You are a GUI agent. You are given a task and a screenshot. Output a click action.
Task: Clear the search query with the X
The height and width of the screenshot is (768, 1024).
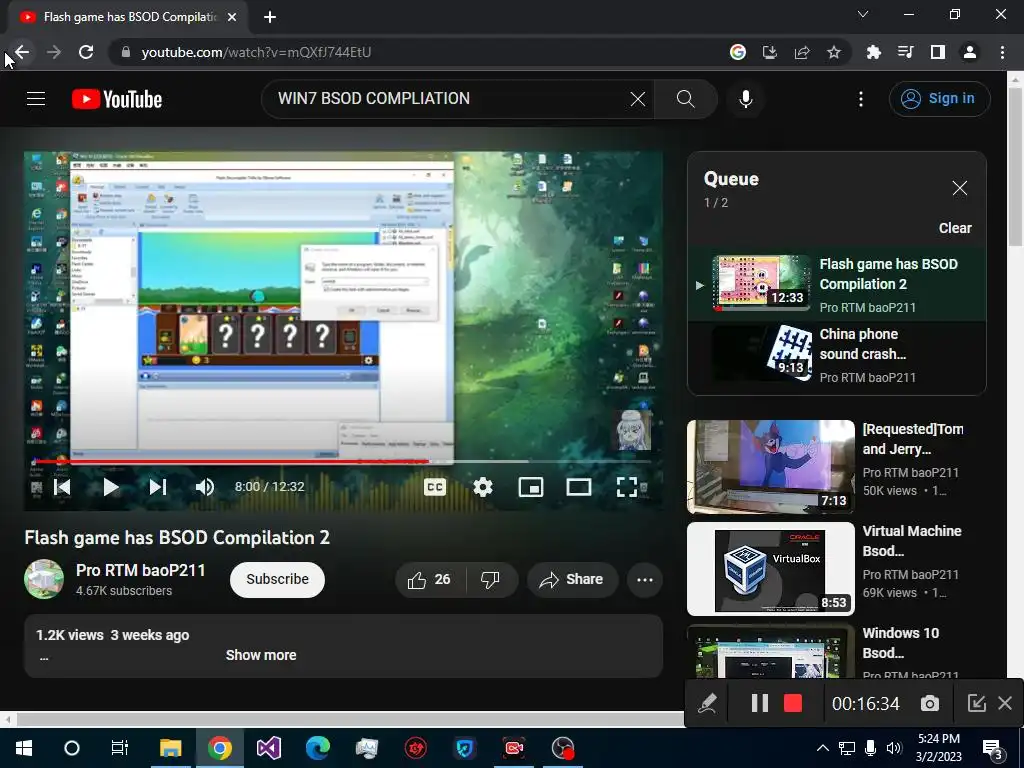[638, 99]
